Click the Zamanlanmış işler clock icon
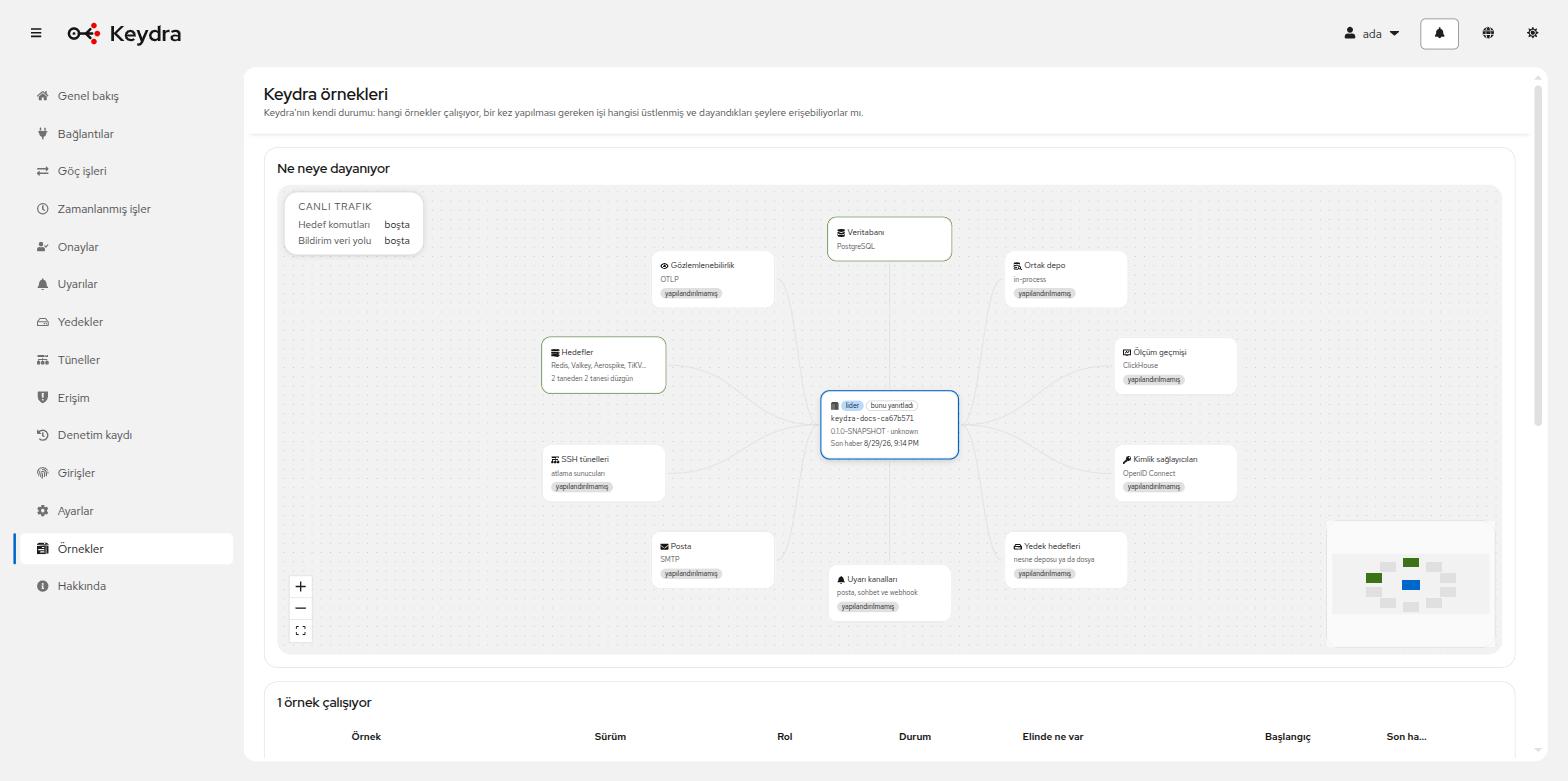 (42, 209)
